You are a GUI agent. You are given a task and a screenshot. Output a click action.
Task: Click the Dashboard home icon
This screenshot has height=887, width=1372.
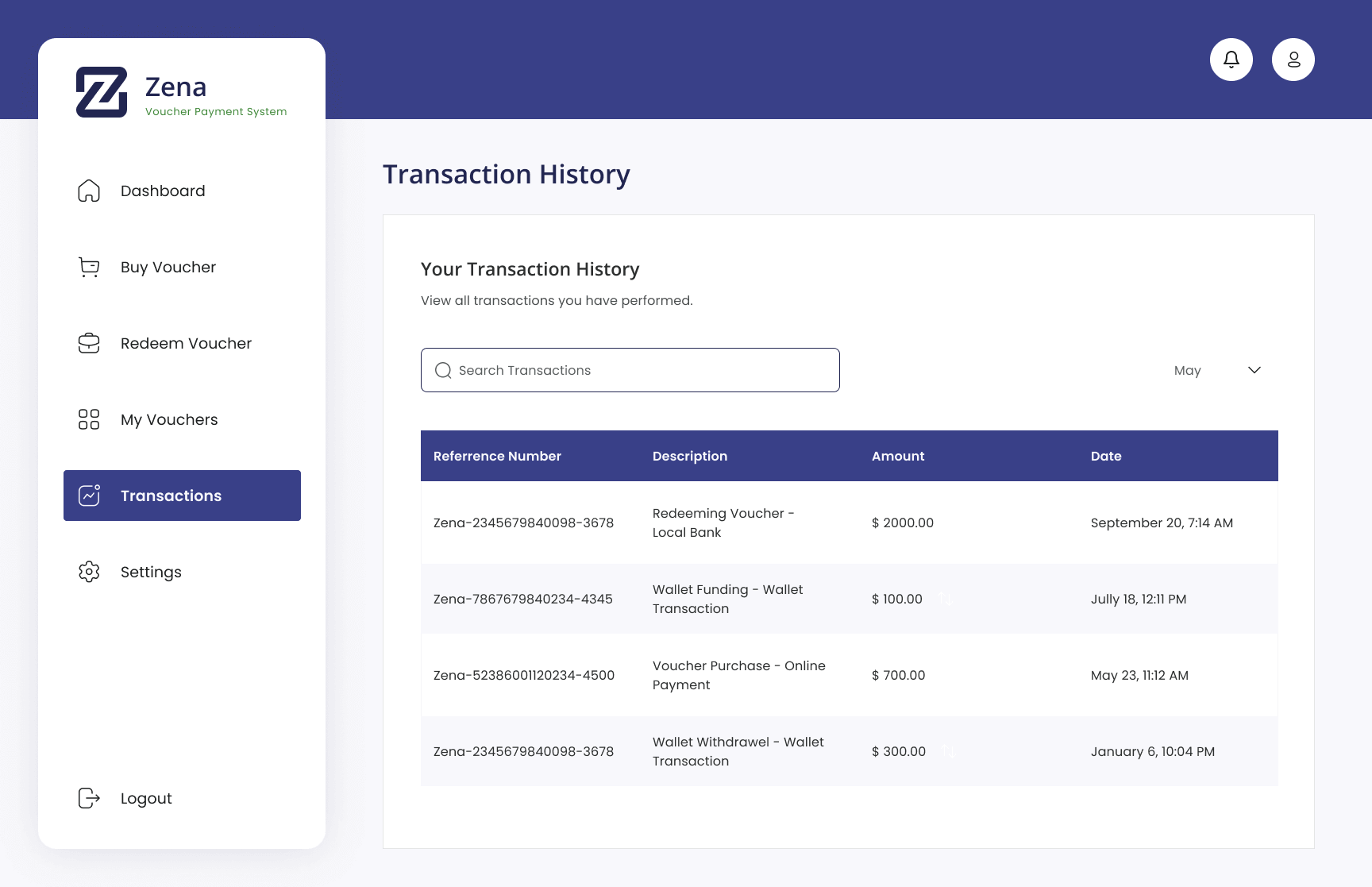(89, 191)
